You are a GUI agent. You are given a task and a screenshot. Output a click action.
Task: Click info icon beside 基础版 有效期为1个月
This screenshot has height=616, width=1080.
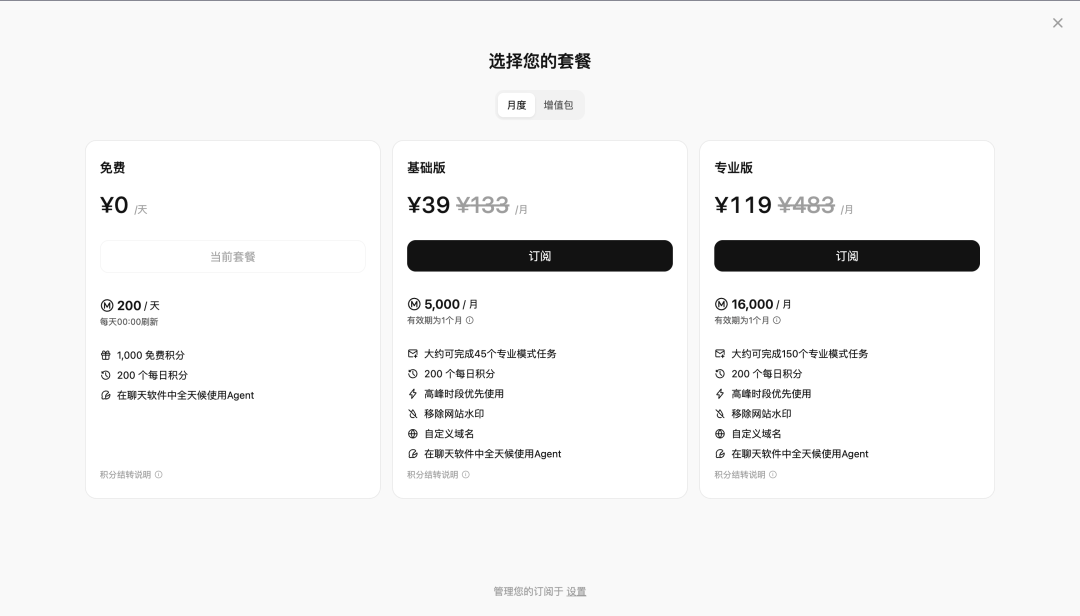[470, 321]
